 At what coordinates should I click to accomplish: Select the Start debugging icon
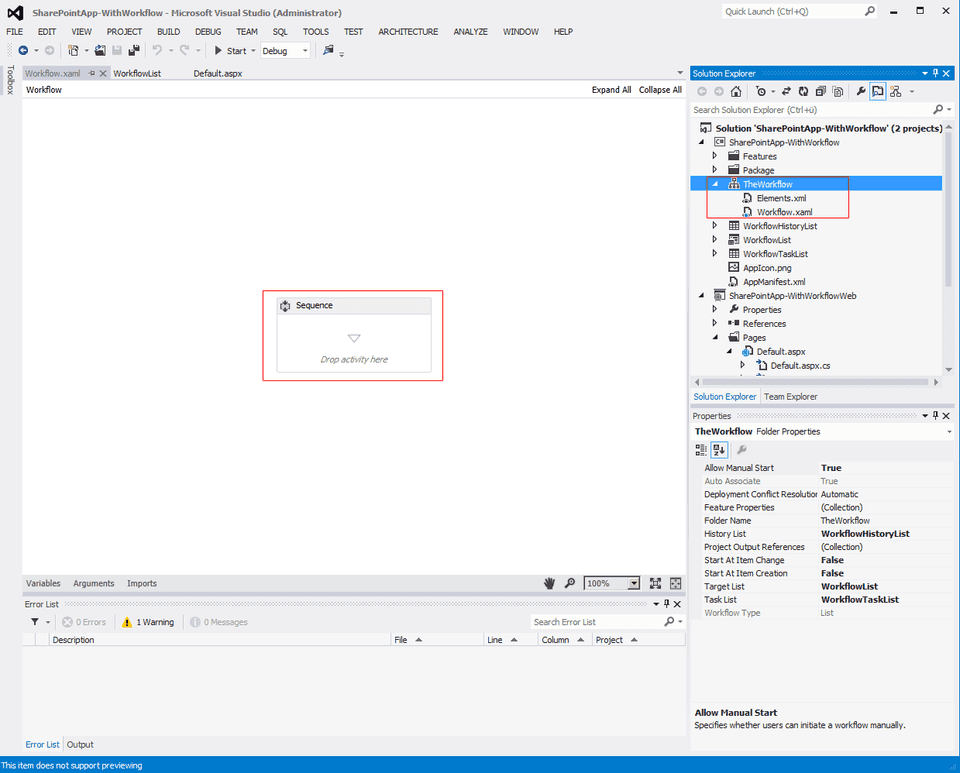[x=219, y=50]
